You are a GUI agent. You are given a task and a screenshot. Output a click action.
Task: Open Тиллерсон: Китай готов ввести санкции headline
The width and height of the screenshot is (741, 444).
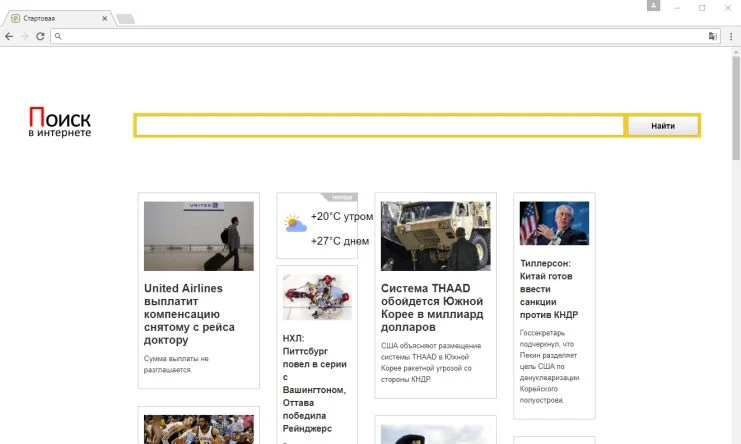click(x=549, y=289)
